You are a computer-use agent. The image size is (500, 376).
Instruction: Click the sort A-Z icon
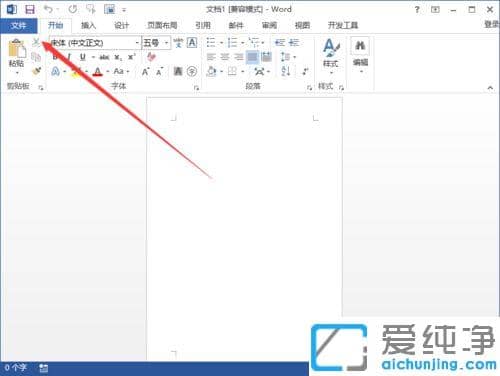click(286, 71)
